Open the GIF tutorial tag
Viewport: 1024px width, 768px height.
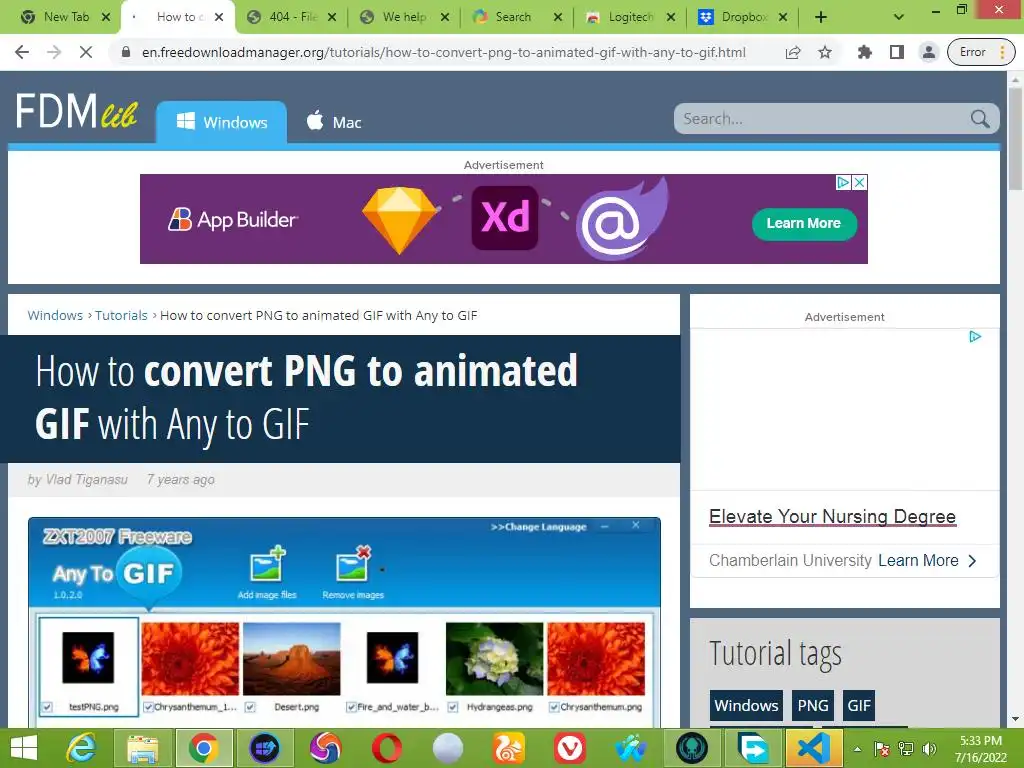point(859,705)
